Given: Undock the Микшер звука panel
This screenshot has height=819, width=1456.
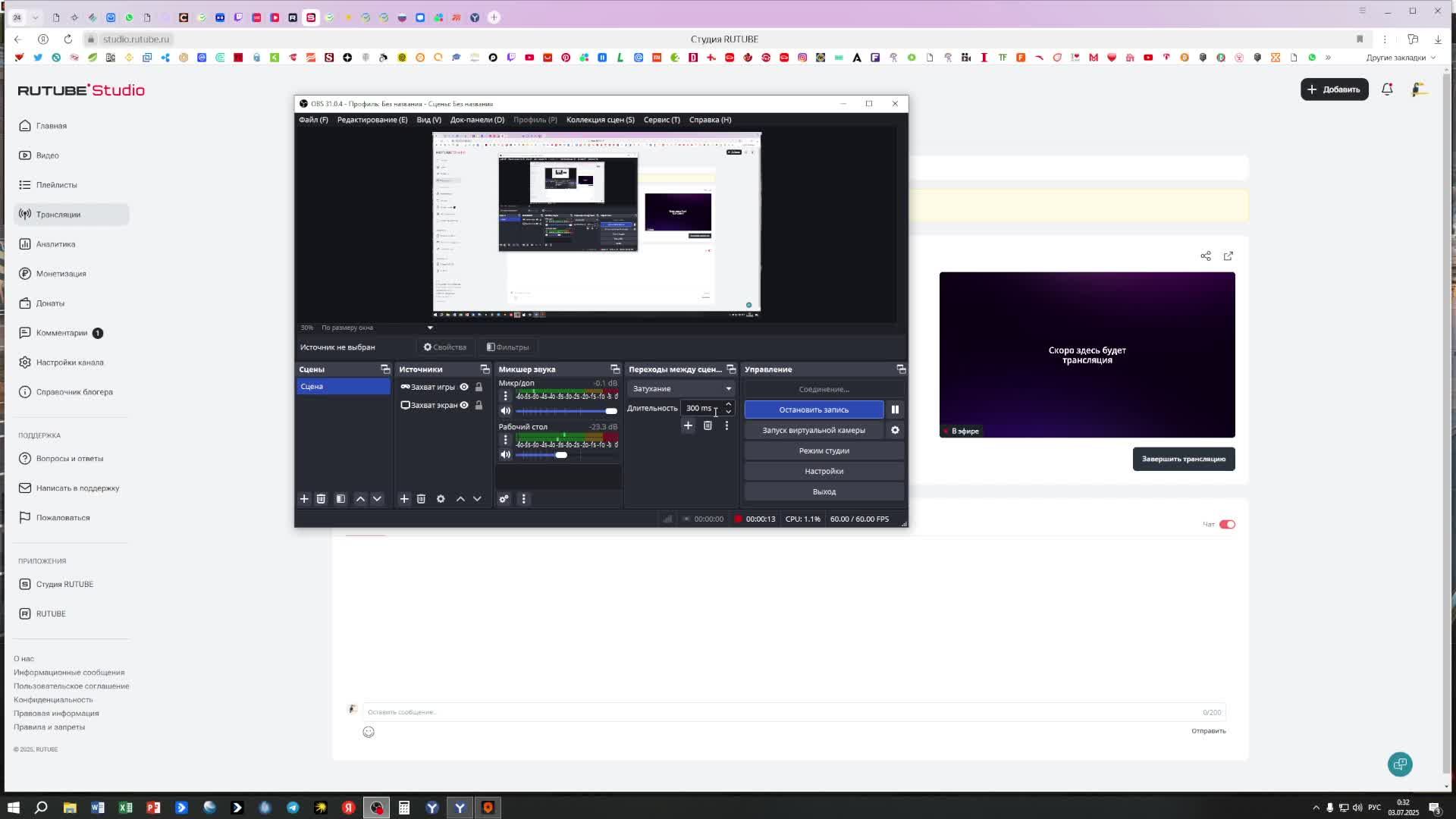Looking at the screenshot, I should click(615, 369).
